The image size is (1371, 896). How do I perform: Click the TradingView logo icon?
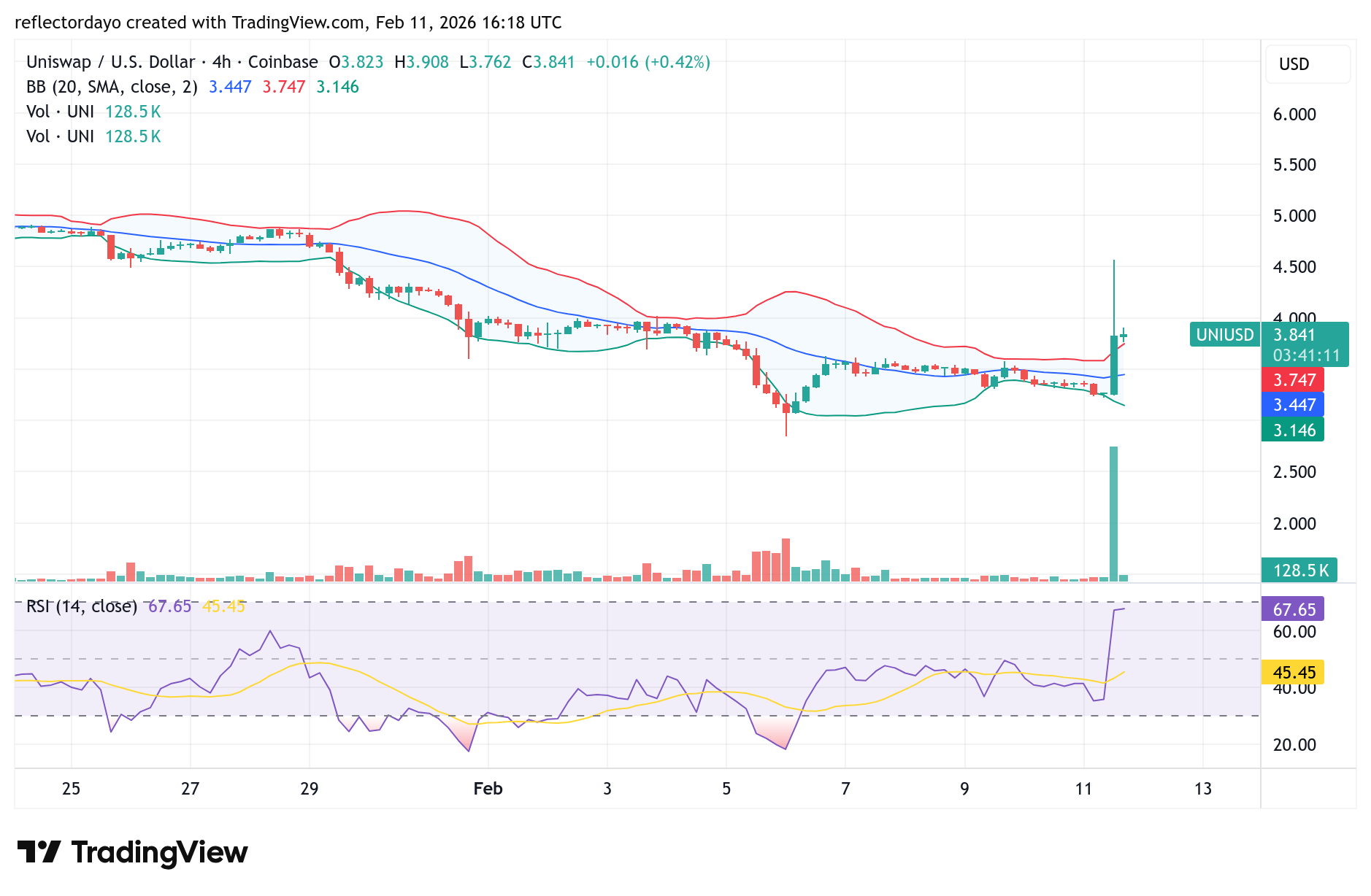click(x=39, y=851)
